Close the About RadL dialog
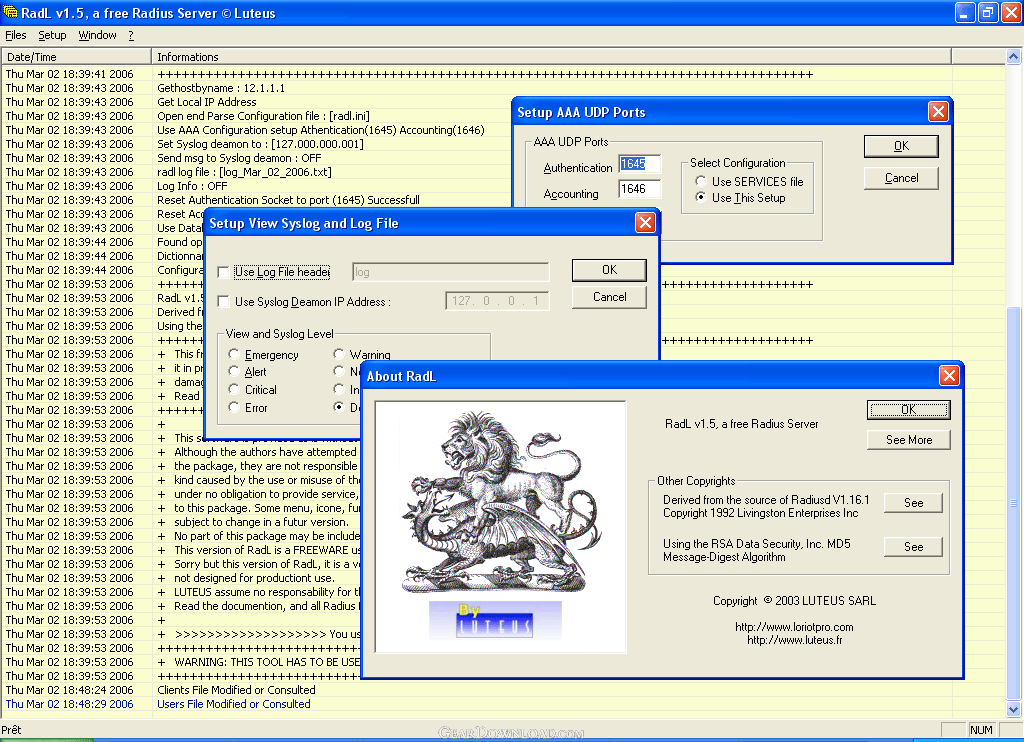This screenshot has width=1024, height=742. [949, 376]
